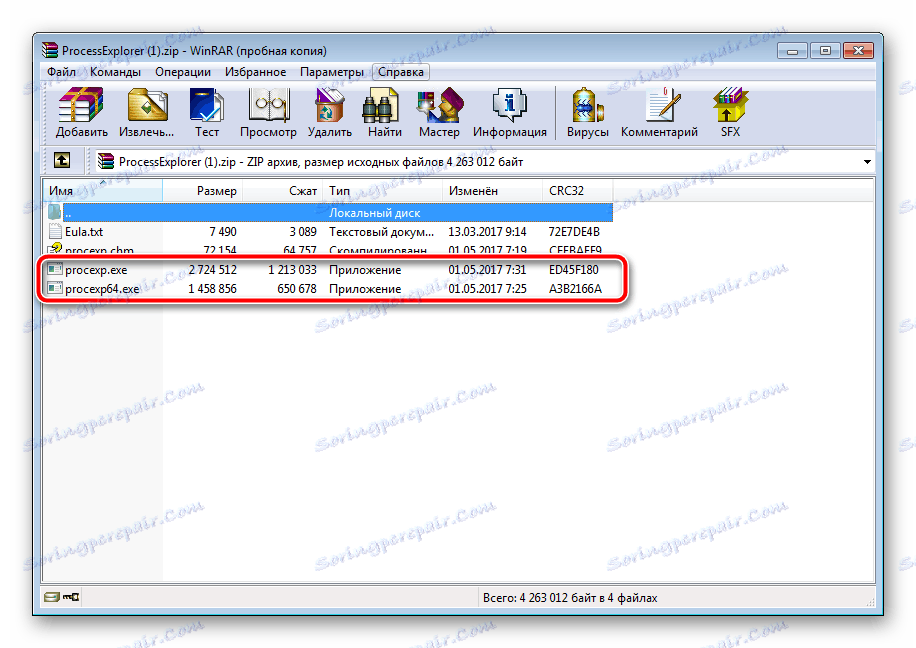Click the size value 2 724 512
This screenshot has width=916, height=648.
click(213, 270)
